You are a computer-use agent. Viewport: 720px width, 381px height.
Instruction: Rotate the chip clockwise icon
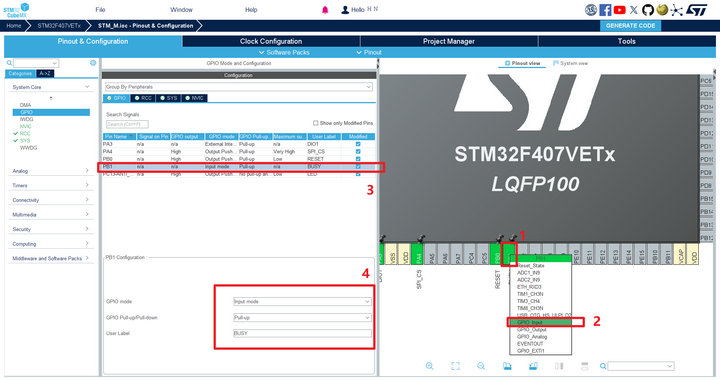click(507, 366)
